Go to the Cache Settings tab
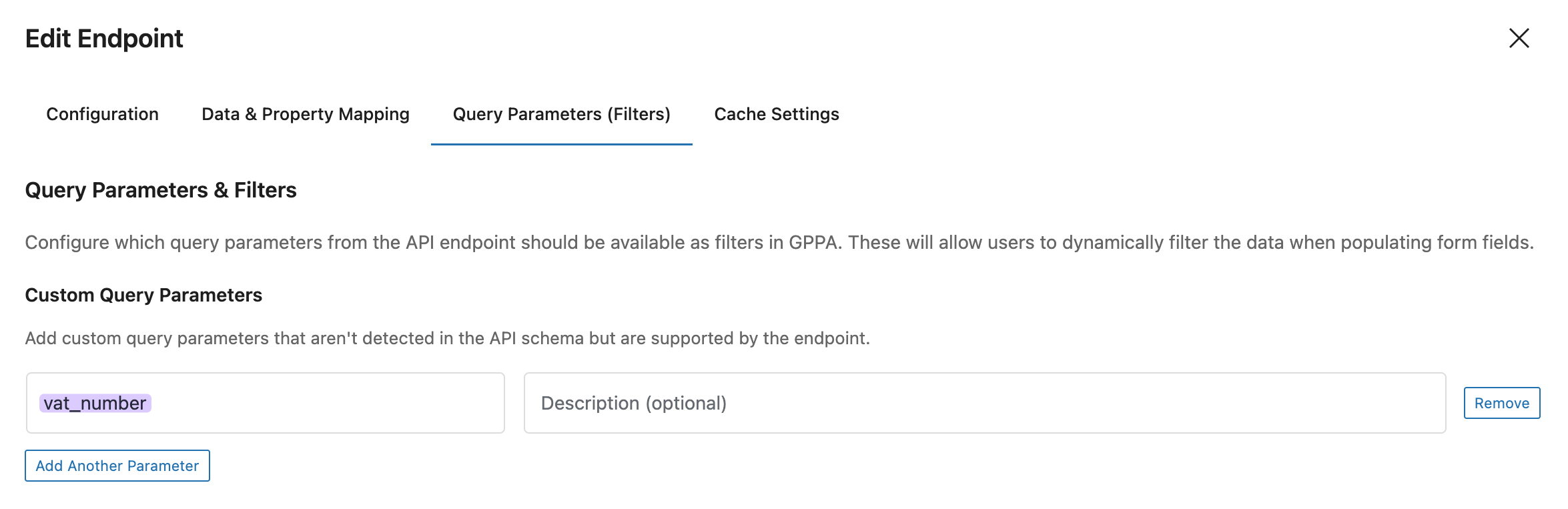 (x=776, y=114)
